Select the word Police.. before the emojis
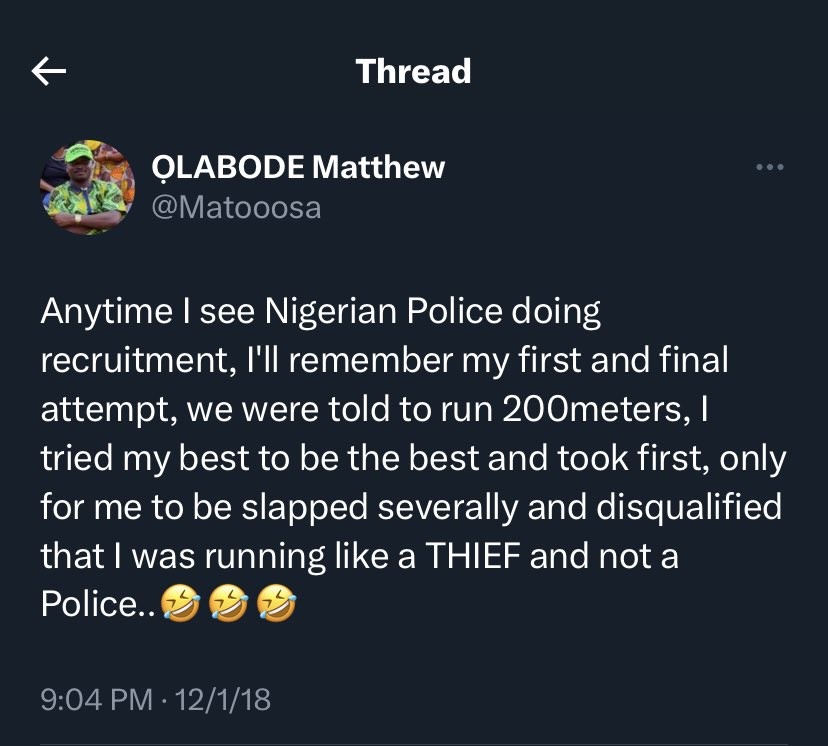Screen dimensions: 828x746 click(x=98, y=604)
